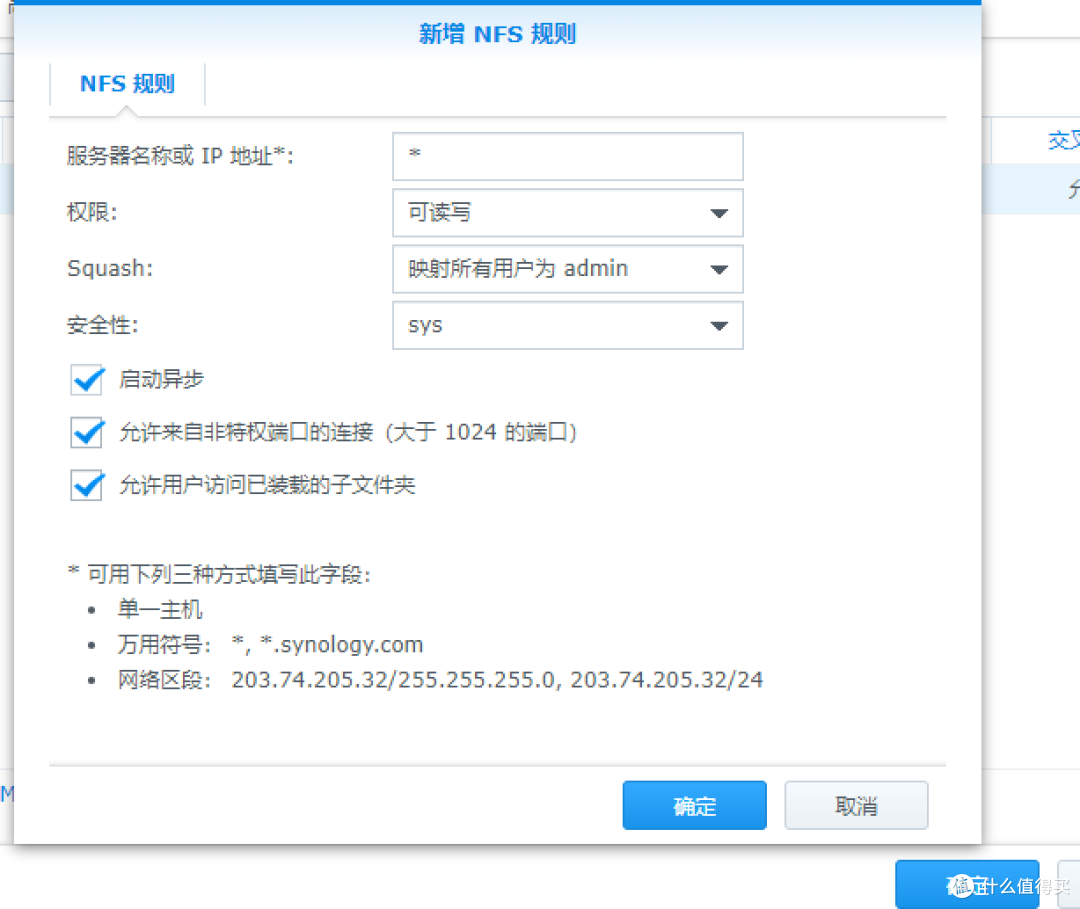The width and height of the screenshot is (1080, 909).
Task: Switch to the NFS 规则 tab
Action: click(127, 83)
